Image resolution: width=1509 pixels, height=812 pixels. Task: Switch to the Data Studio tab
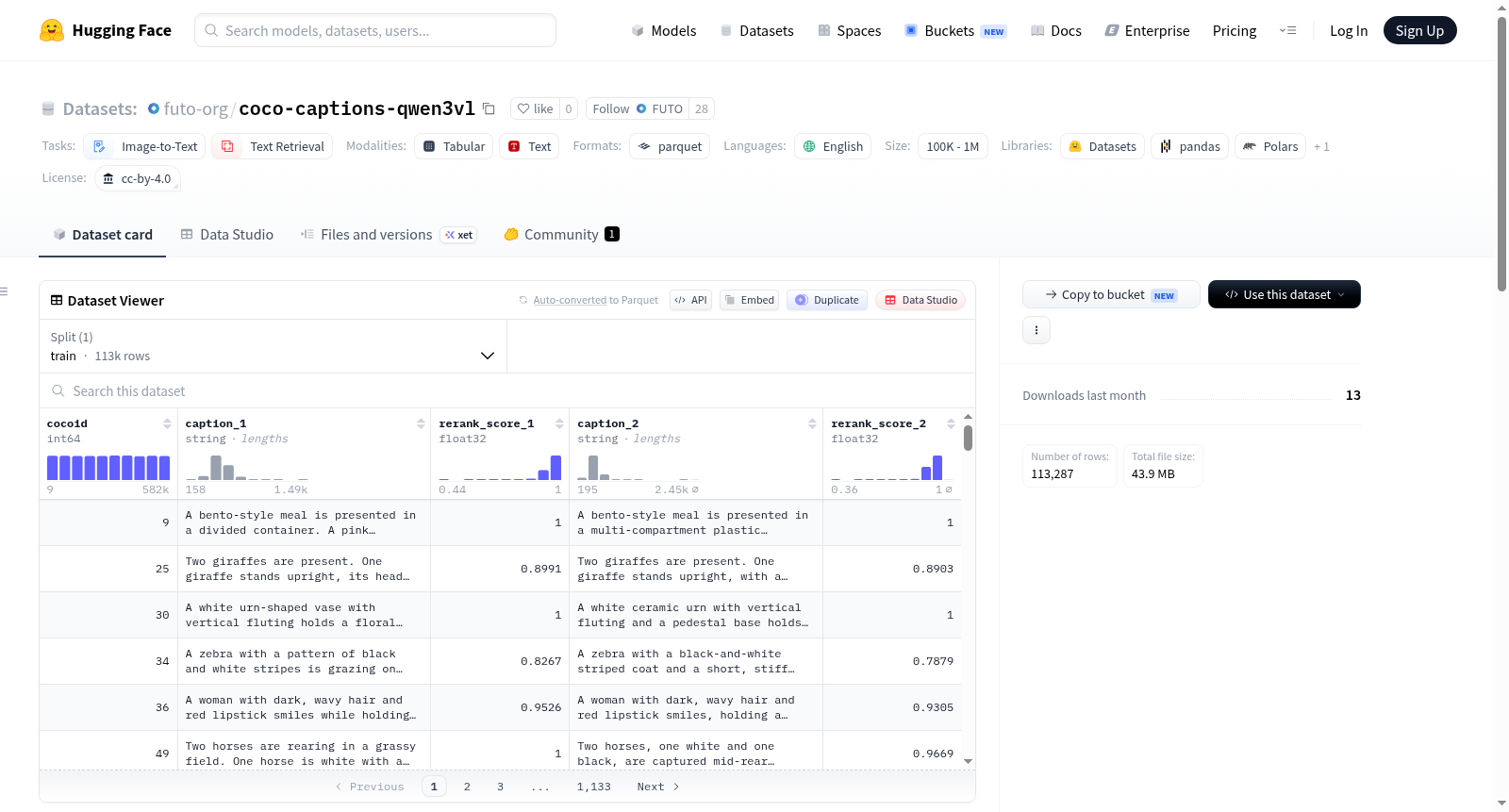tap(227, 235)
